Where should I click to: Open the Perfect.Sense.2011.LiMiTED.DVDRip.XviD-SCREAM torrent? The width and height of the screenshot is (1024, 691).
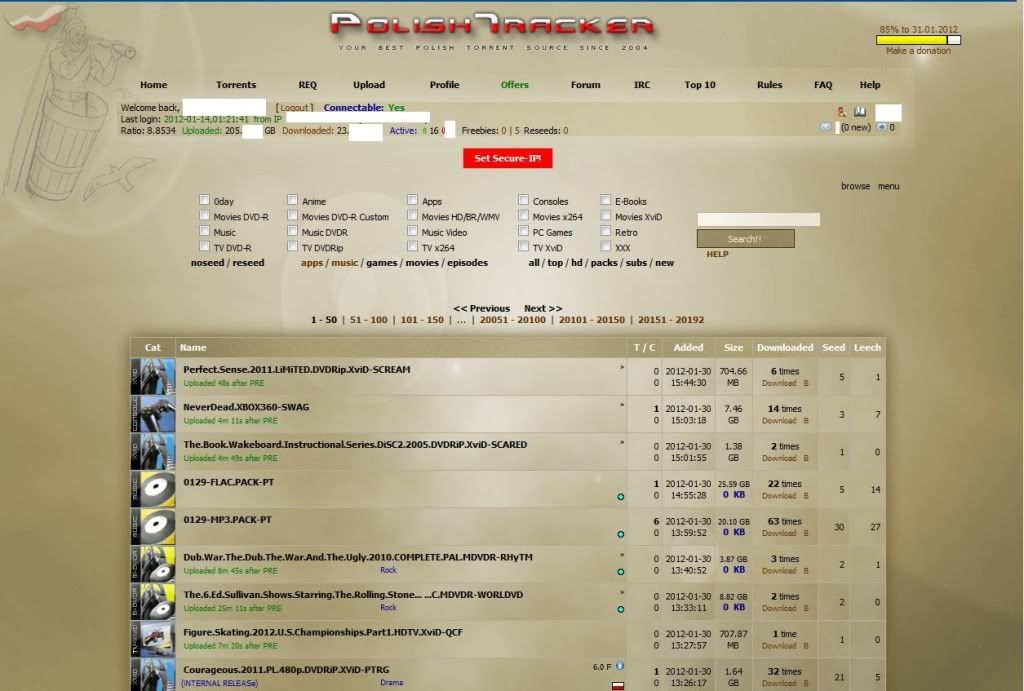297,370
